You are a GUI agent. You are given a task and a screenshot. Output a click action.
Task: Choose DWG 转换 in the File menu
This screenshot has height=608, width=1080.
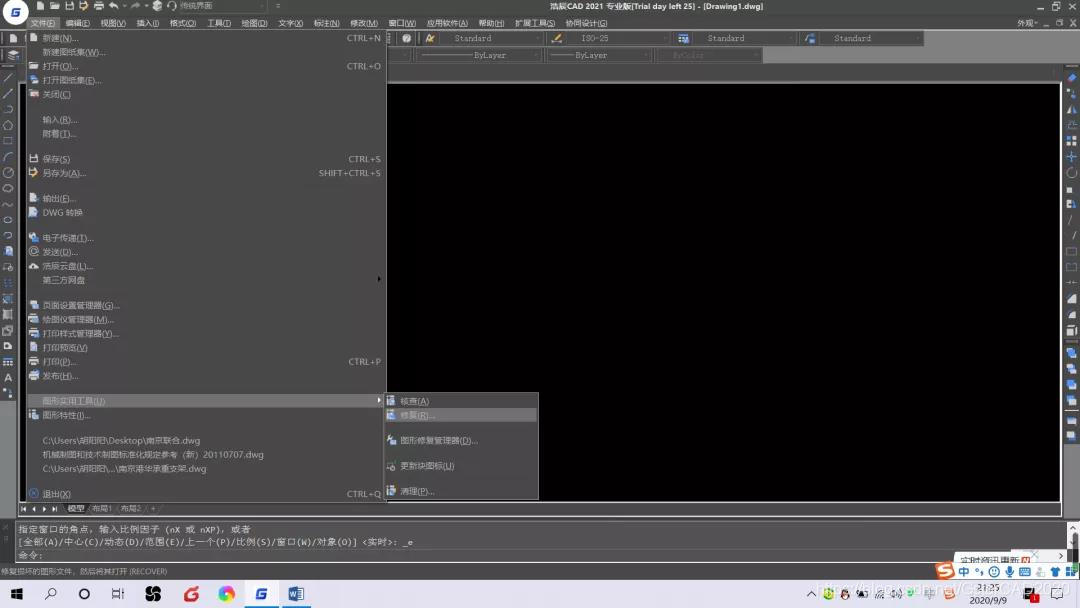point(206,212)
